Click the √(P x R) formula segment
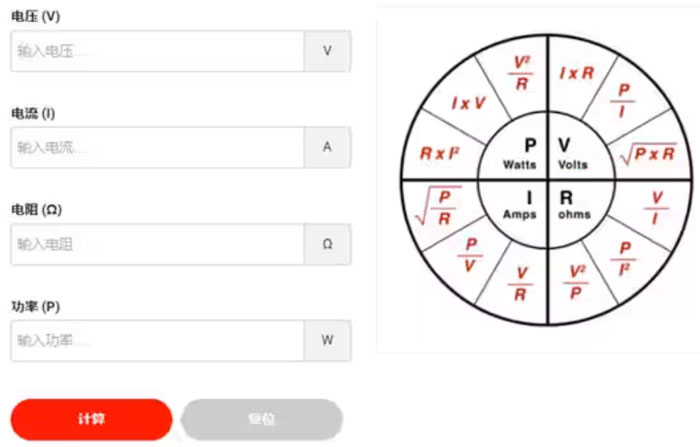The height and width of the screenshot is (447, 700). pos(649,155)
